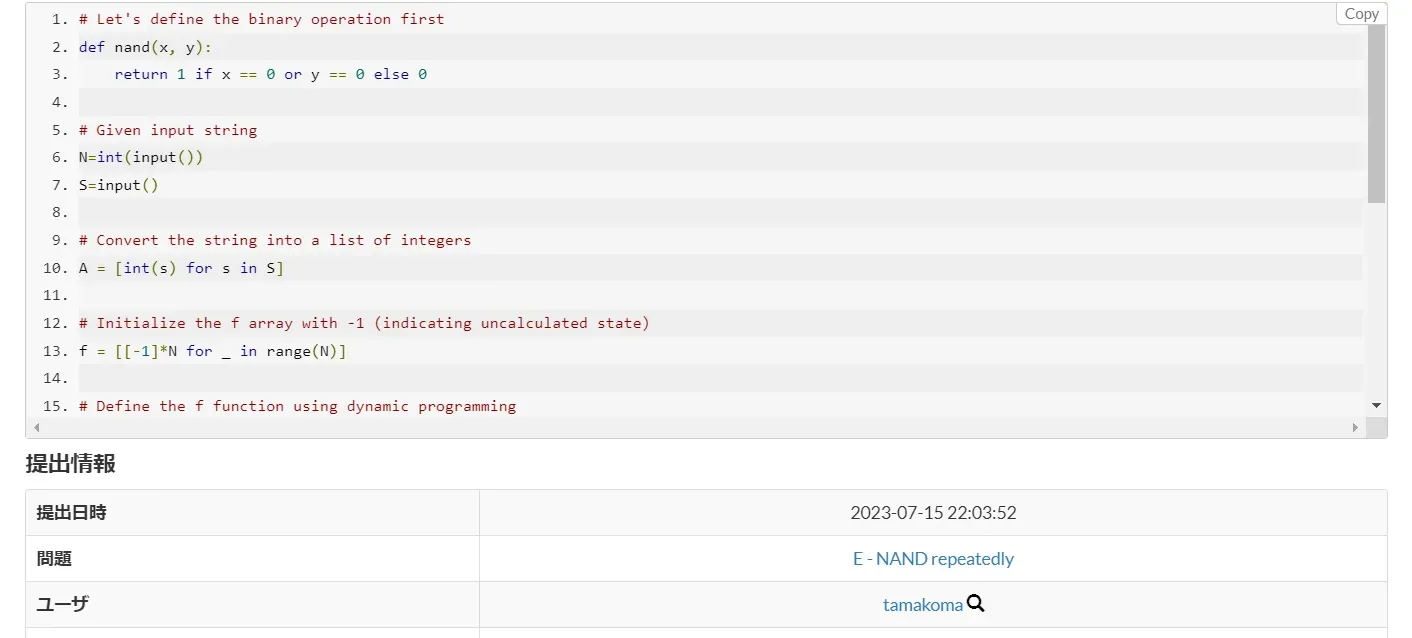Click the 'Define the f function' comment line
The image size is (1412, 638).
[297, 406]
